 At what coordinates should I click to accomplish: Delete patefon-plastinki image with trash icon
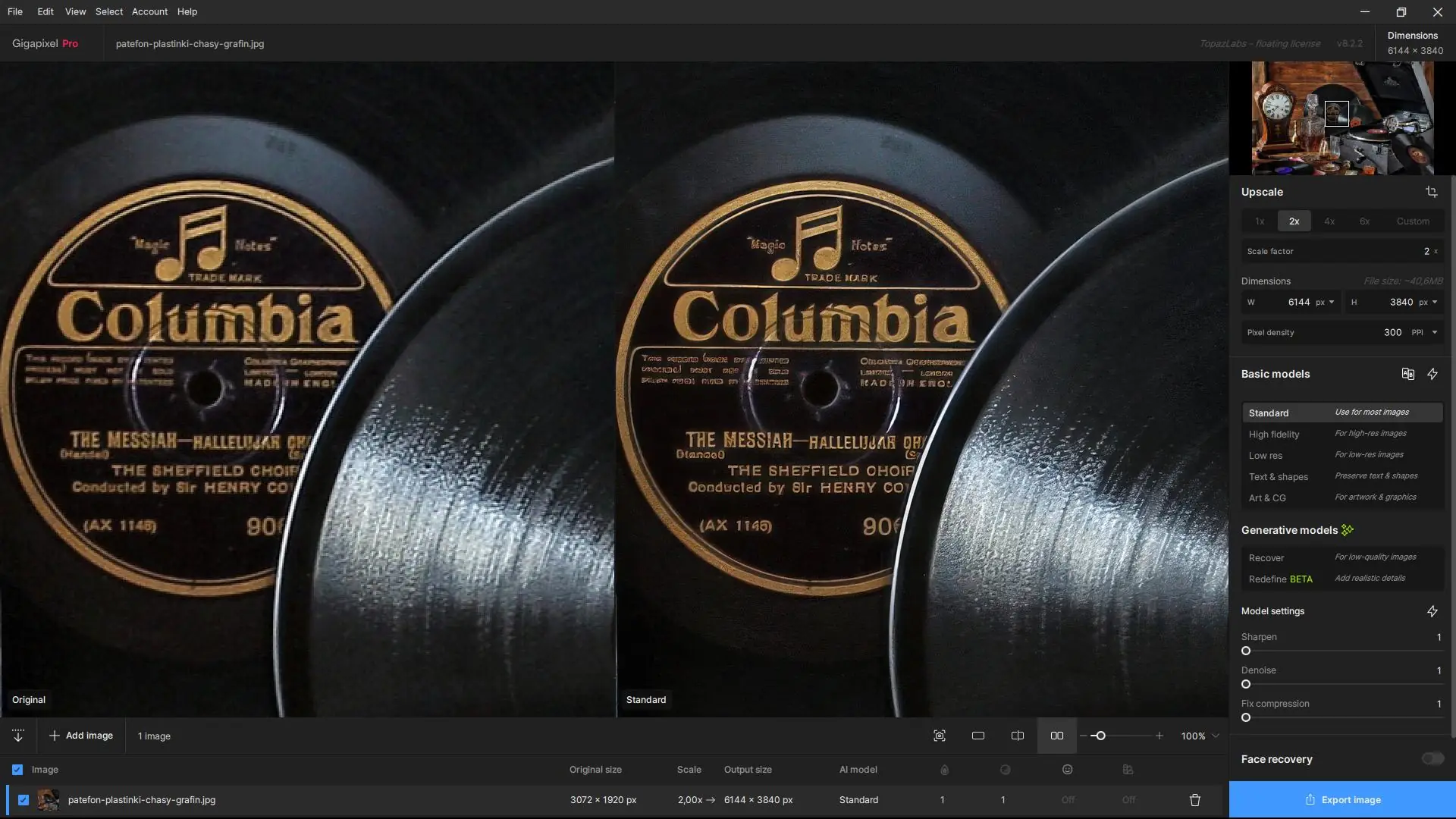[x=1194, y=800]
